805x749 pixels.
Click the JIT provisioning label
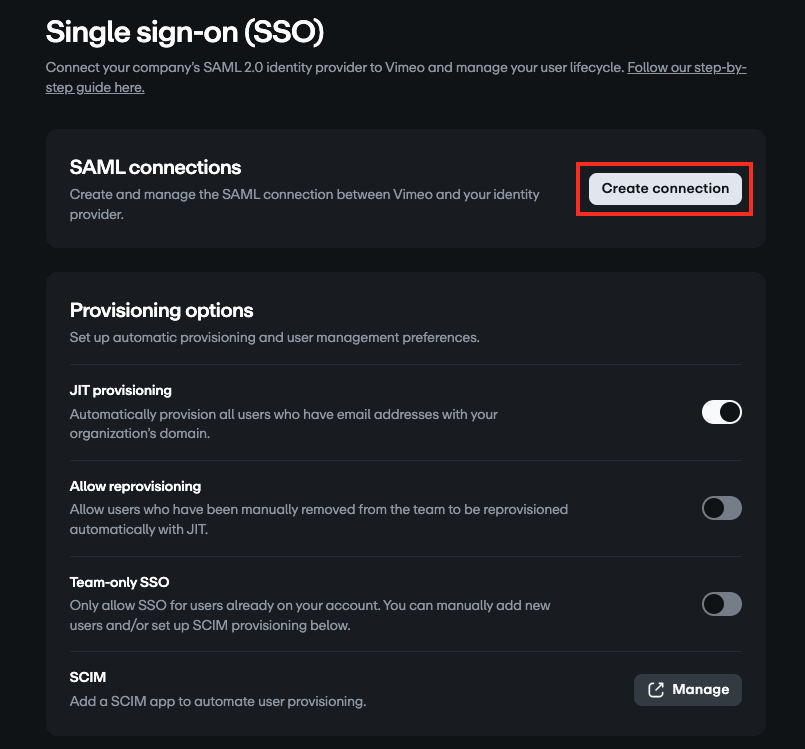(x=119, y=390)
